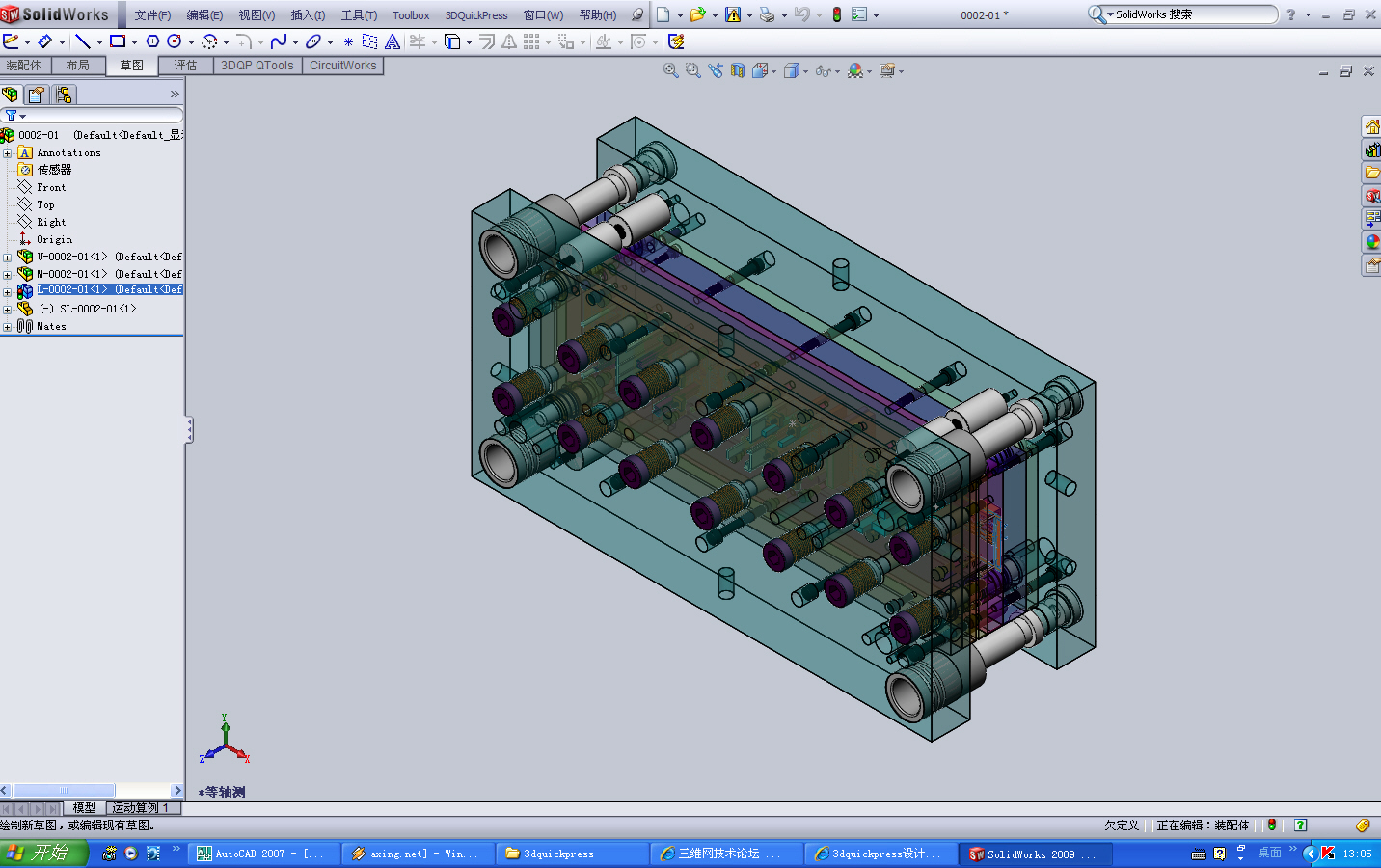The width and height of the screenshot is (1381, 868).
Task: Switch to the ConfigurationManager tab
Action: [x=64, y=95]
